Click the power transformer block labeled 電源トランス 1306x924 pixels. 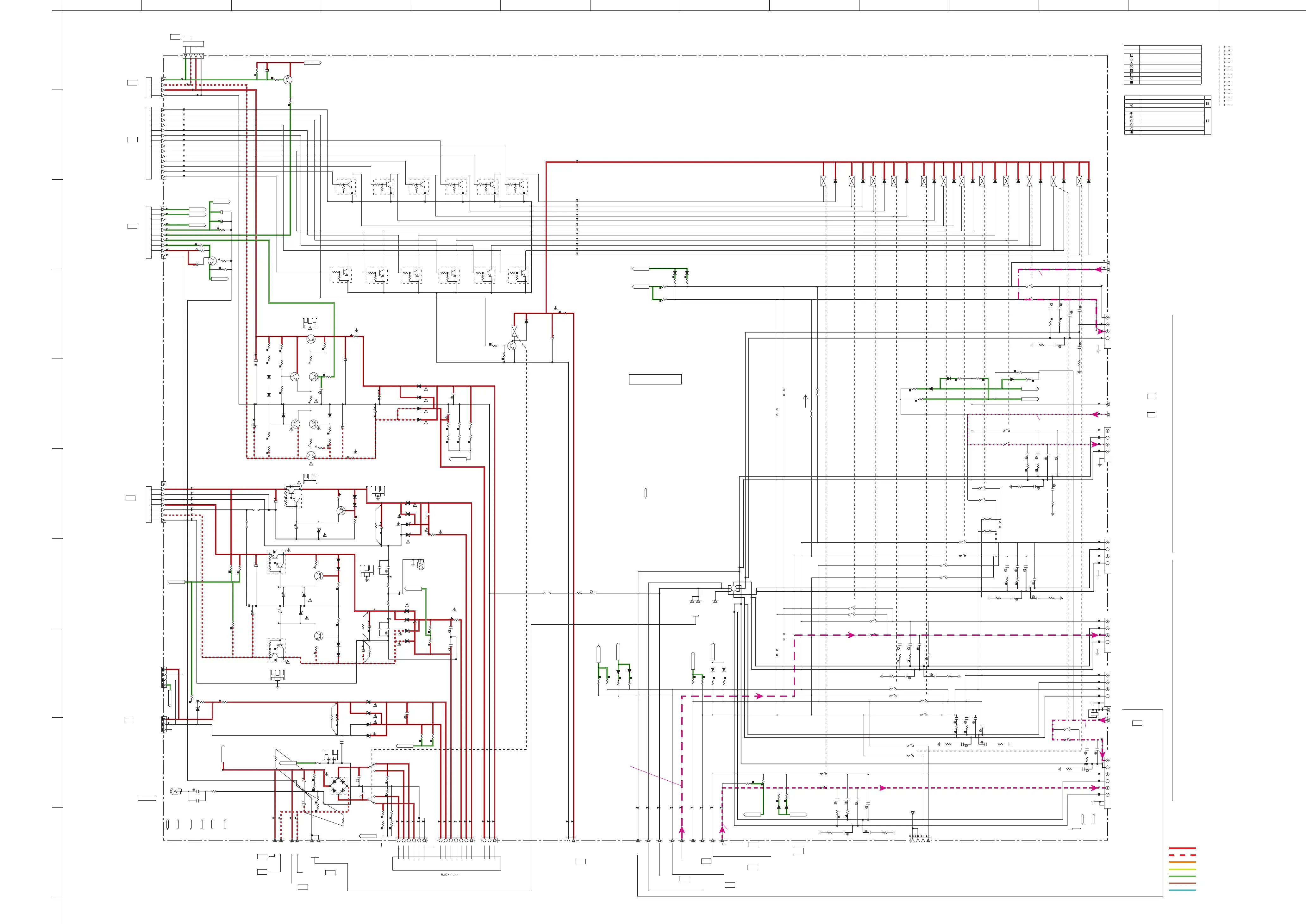[447, 863]
